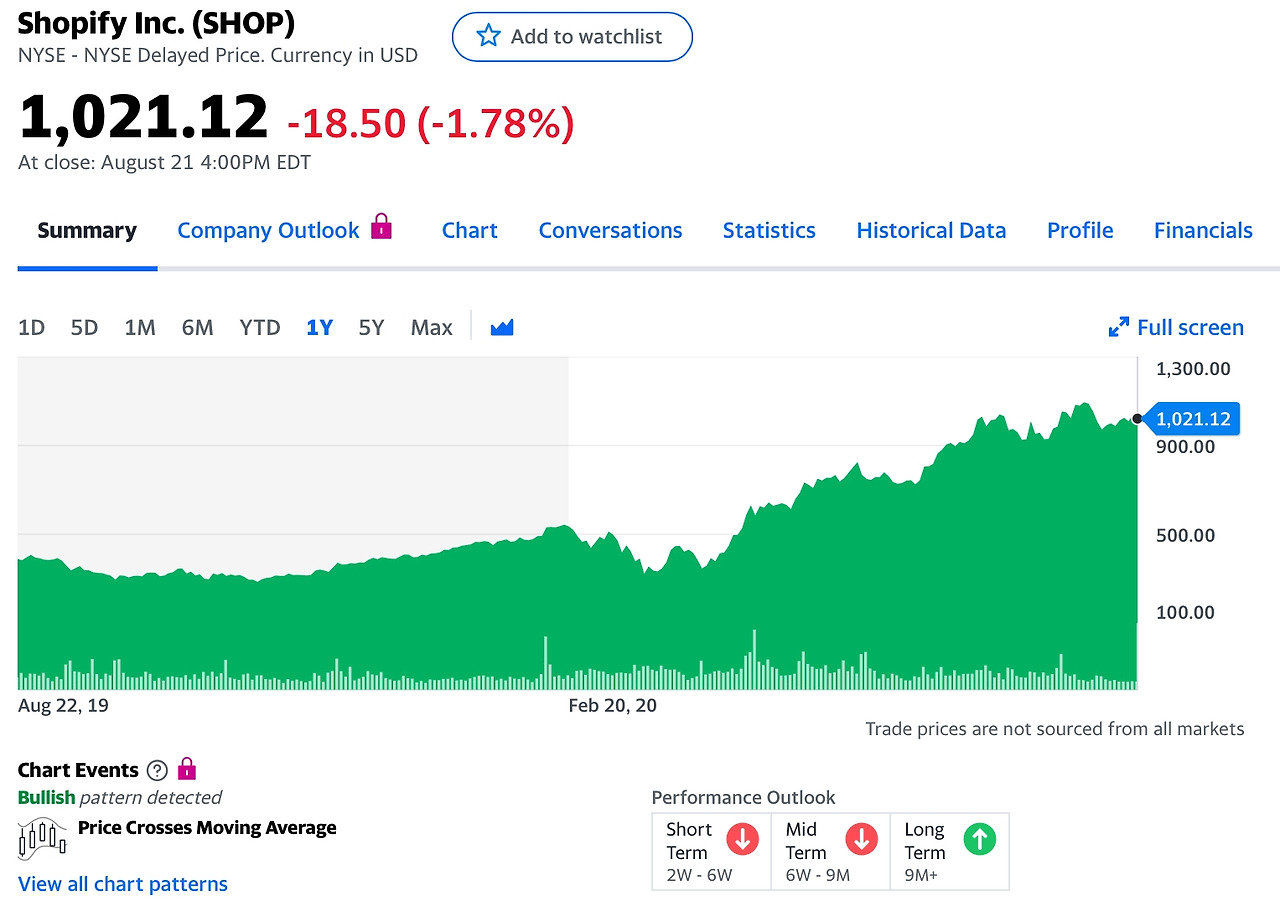Click the Shopify Inc. (SHOP) heading
This screenshot has height=906, width=1280.
coord(157,22)
